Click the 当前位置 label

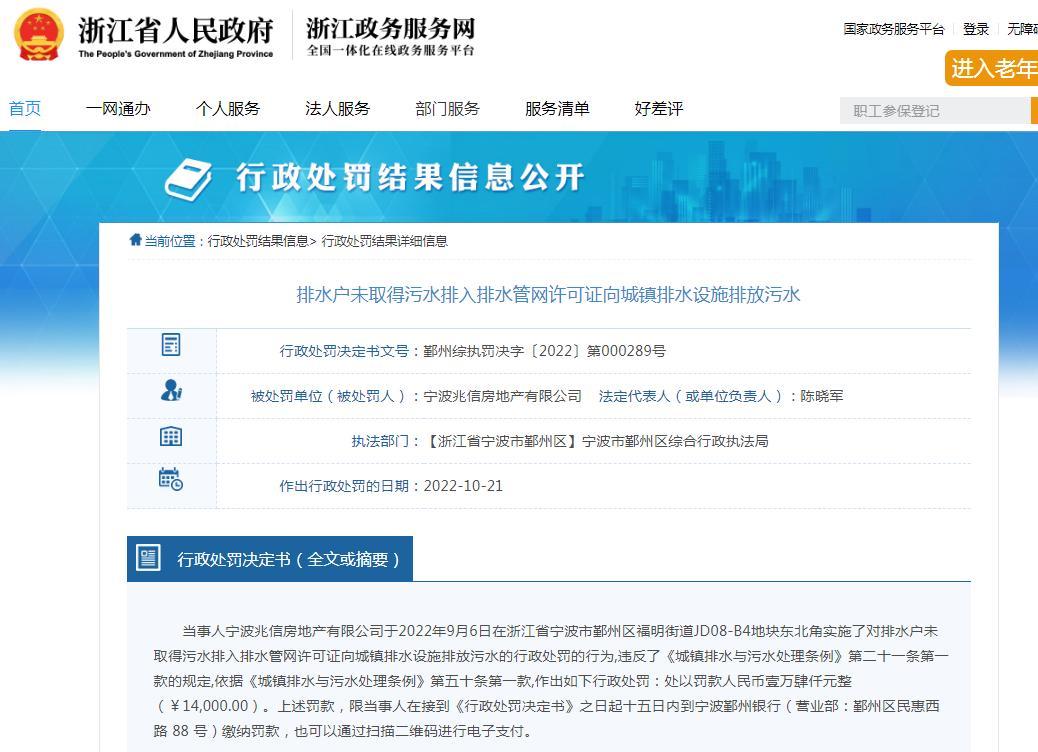point(170,241)
